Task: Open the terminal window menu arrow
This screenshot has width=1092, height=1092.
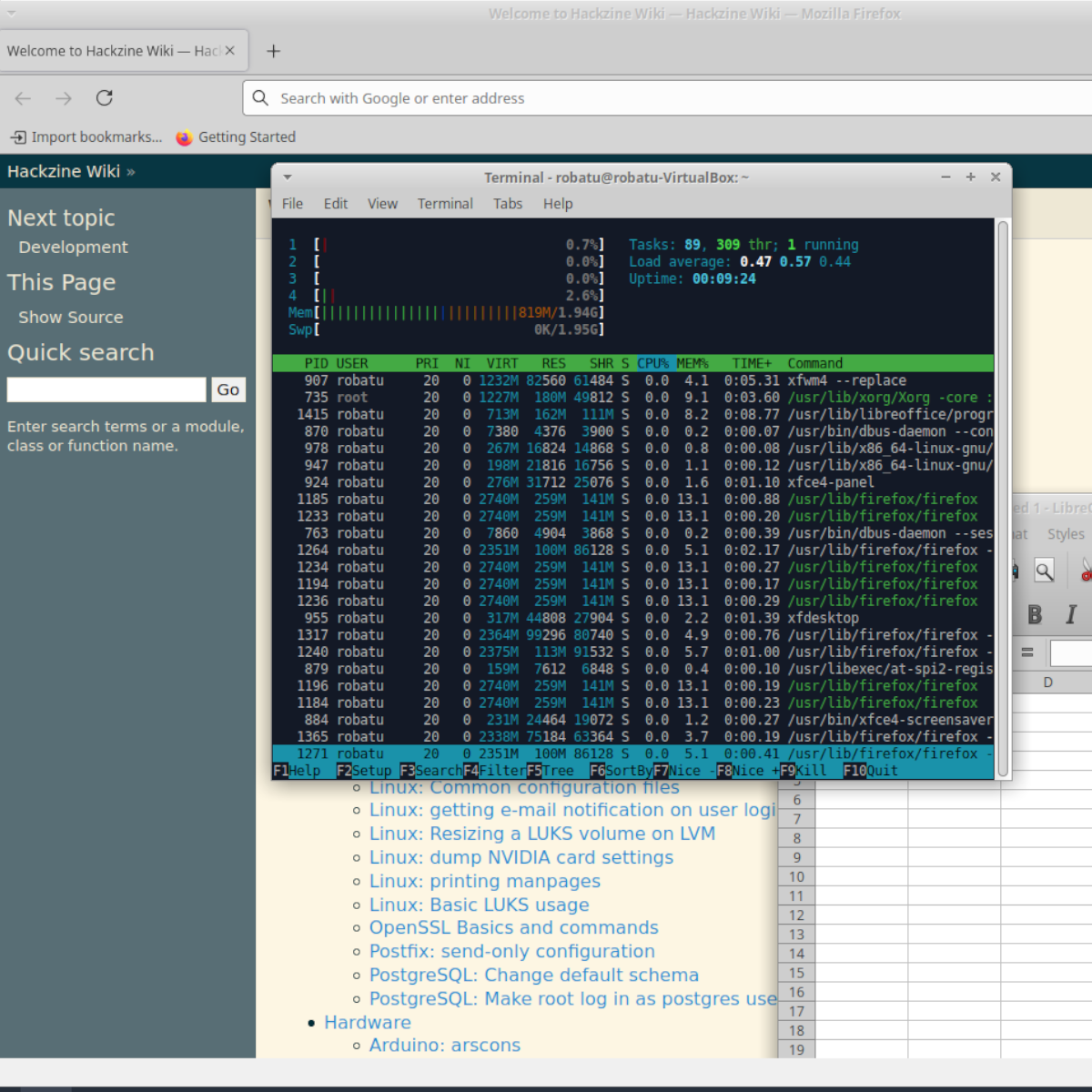Action: tap(288, 177)
